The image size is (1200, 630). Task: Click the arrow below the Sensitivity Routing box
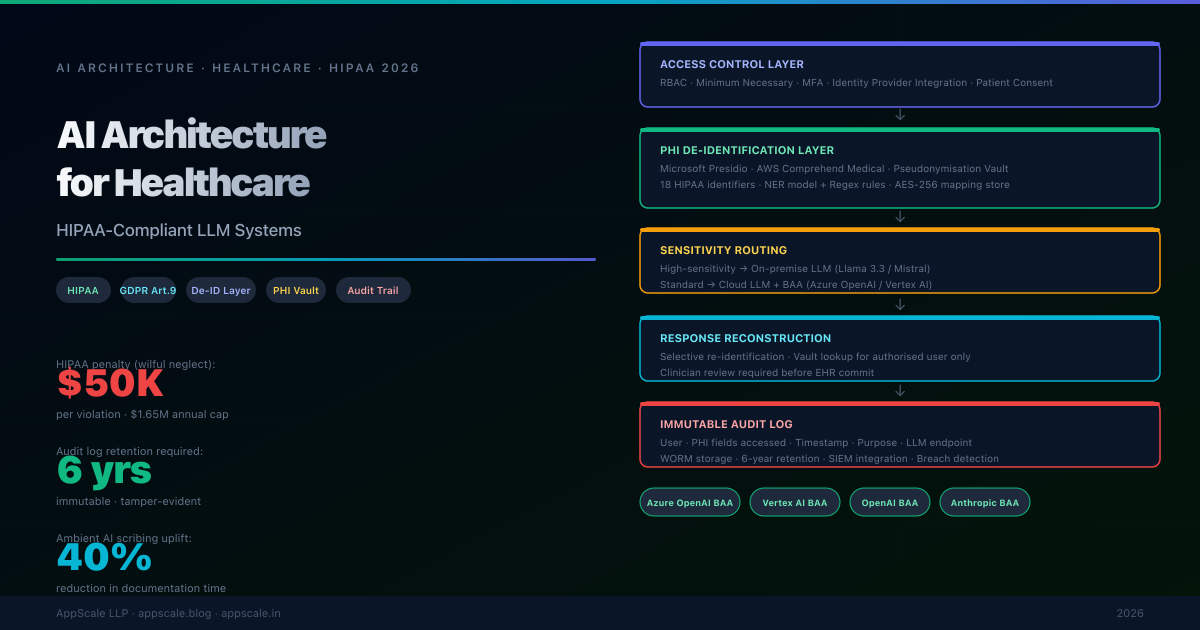coord(900,304)
